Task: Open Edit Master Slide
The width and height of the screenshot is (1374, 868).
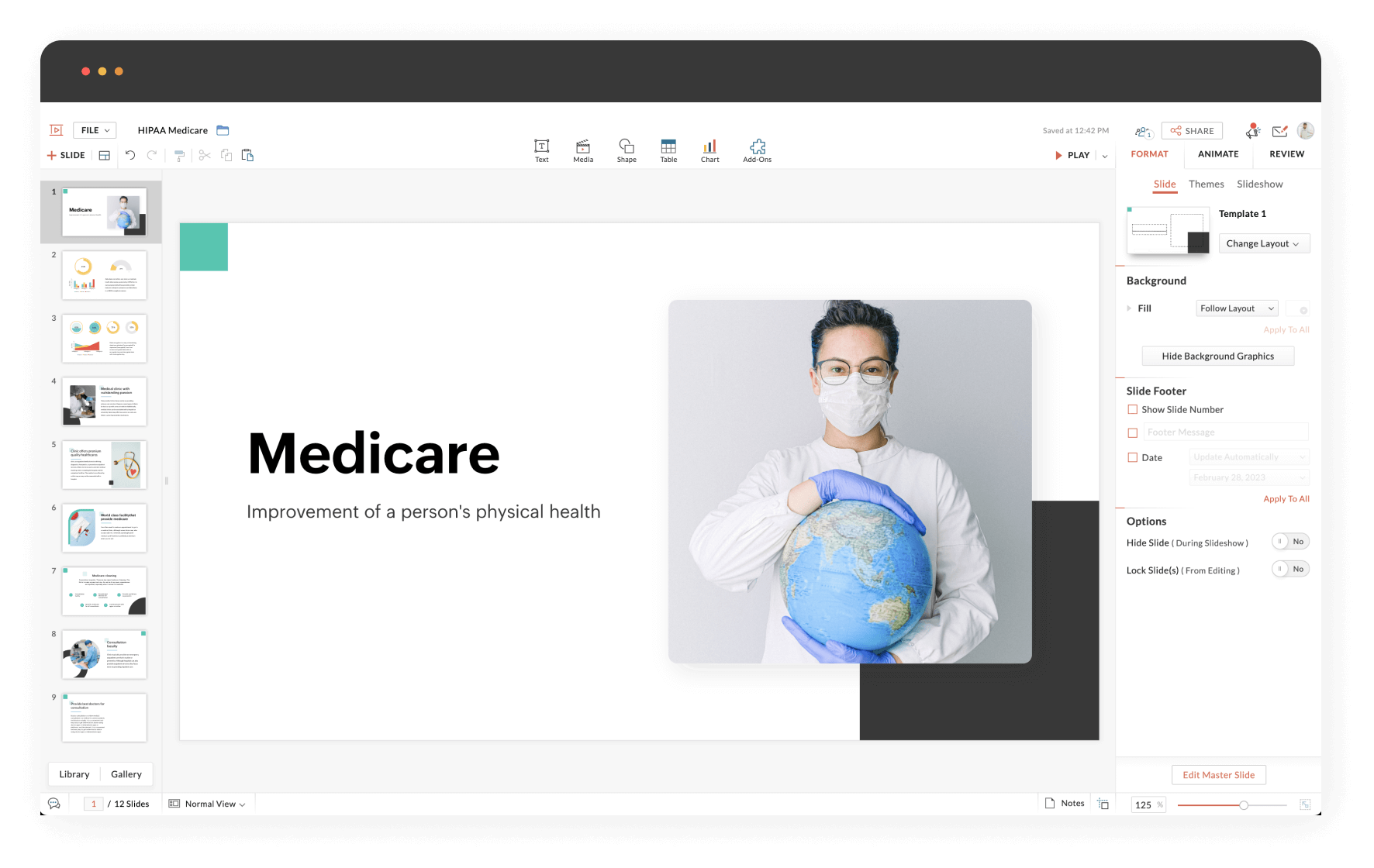Action: (x=1218, y=774)
